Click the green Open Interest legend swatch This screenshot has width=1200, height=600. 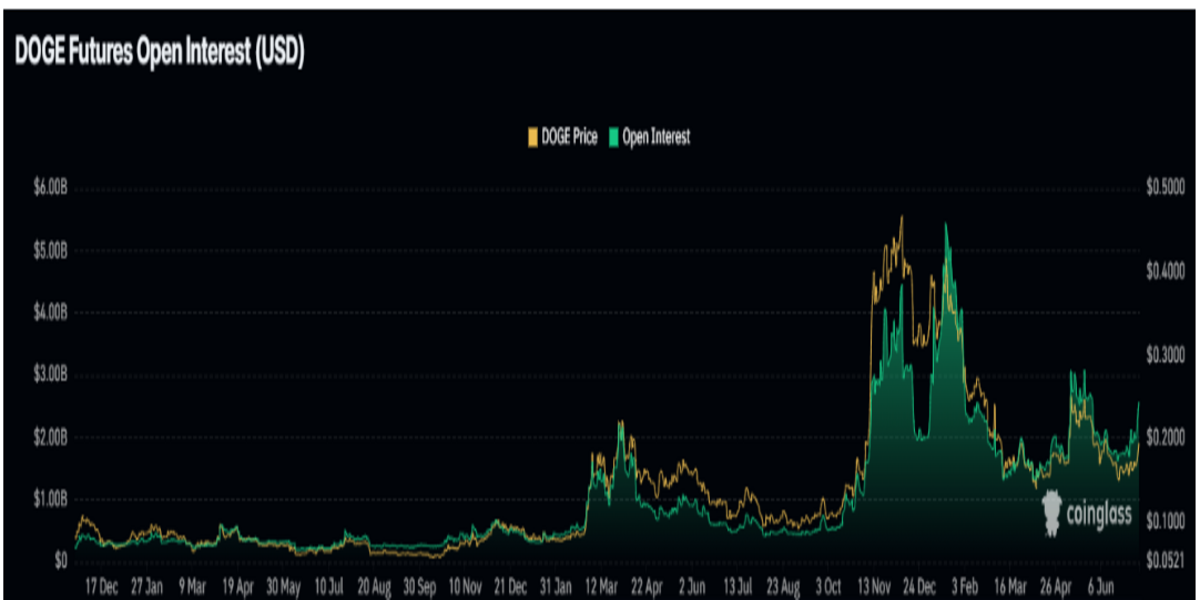(614, 137)
